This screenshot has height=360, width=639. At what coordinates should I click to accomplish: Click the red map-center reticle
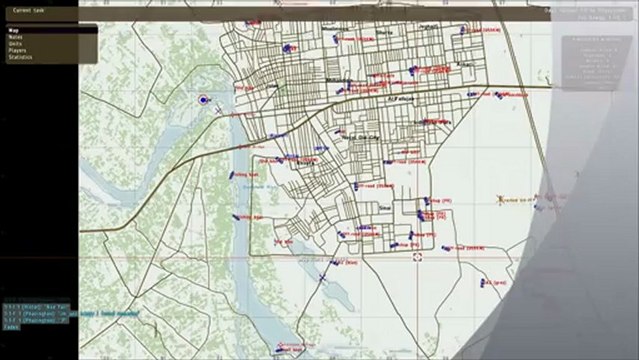pos(417,257)
